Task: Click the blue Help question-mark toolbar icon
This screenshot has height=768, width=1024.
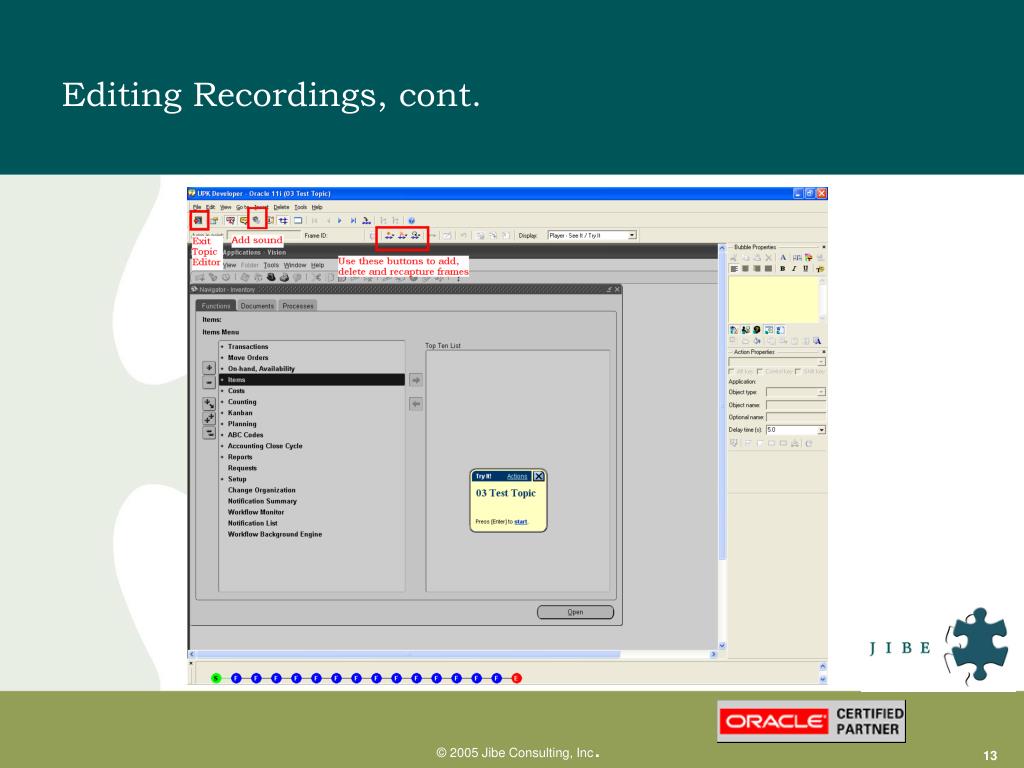Action: coord(411,221)
